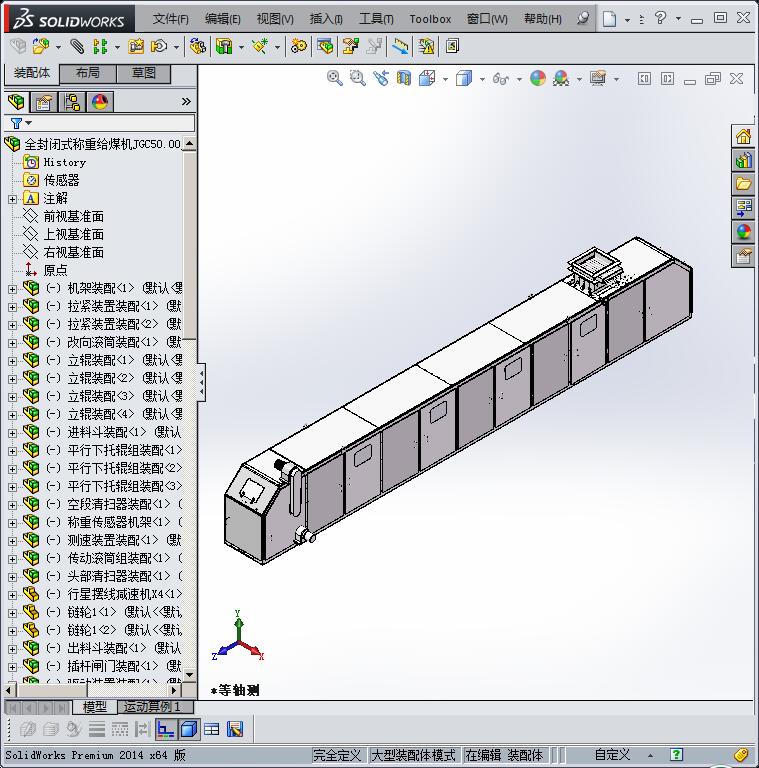Open the File Explorer folder task pane icon
Viewport: 759px width, 768px height.
tap(743, 184)
